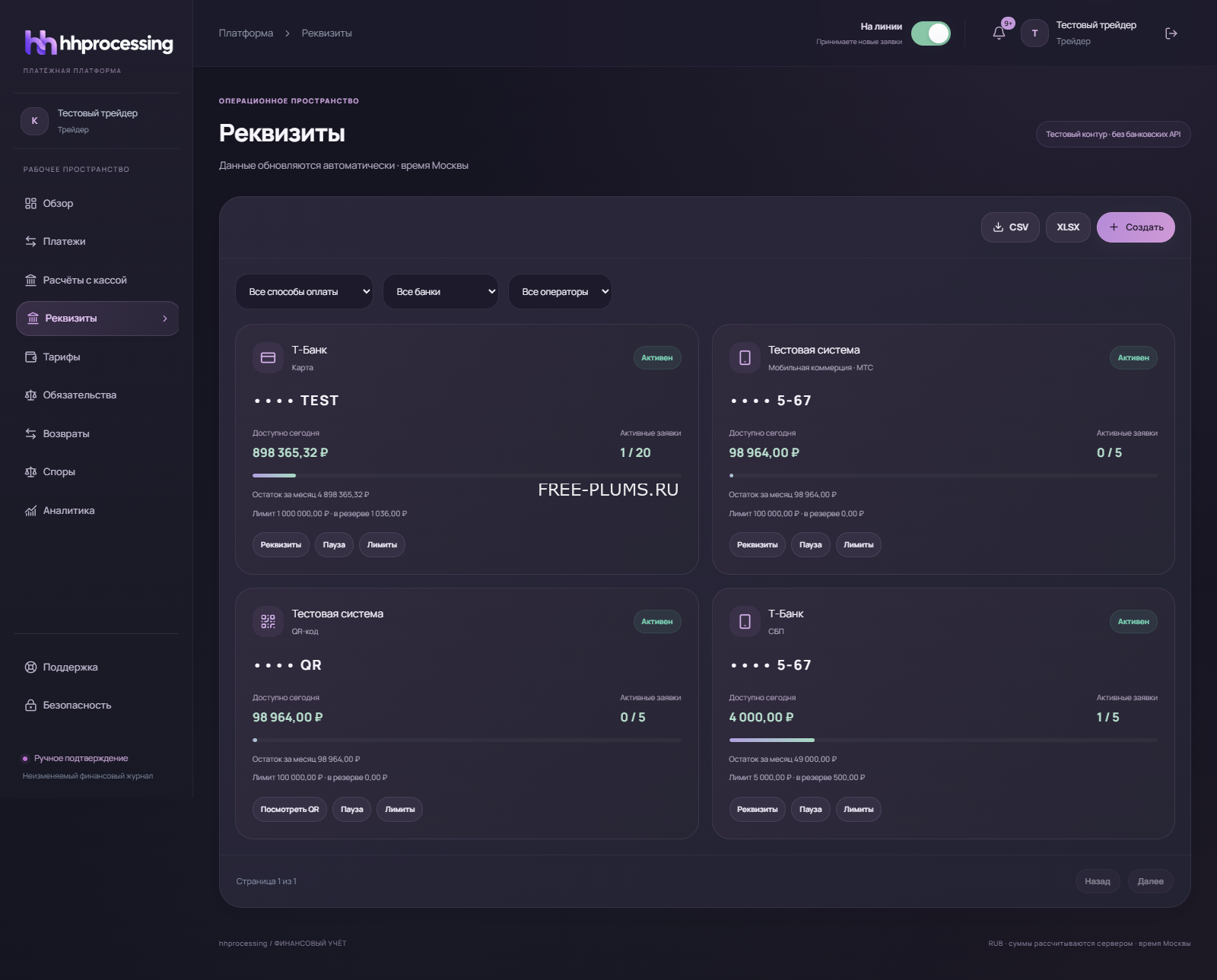Click the 898 365,32 ₽ amount
The width and height of the screenshot is (1217, 980).
(291, 452)
